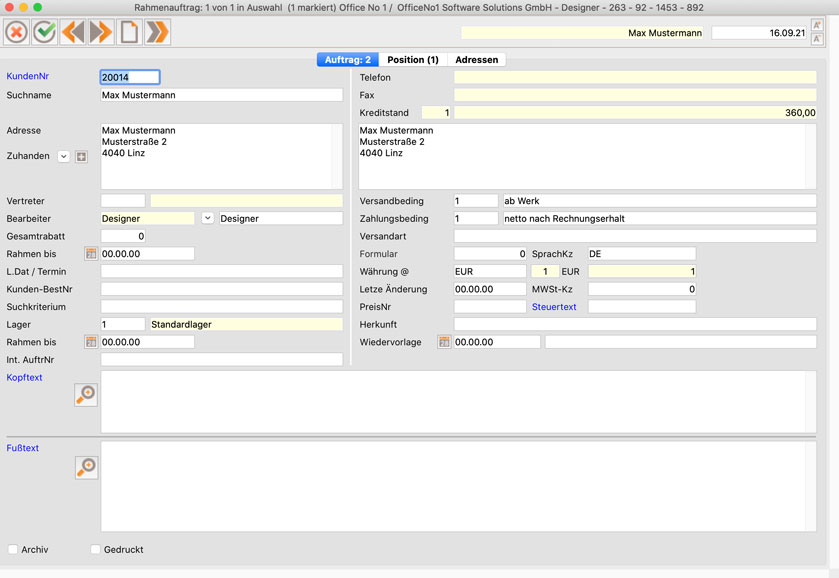Click the Gesamtrabatt input field
This screenshot has height=578, width=839.
click(123, 236)
